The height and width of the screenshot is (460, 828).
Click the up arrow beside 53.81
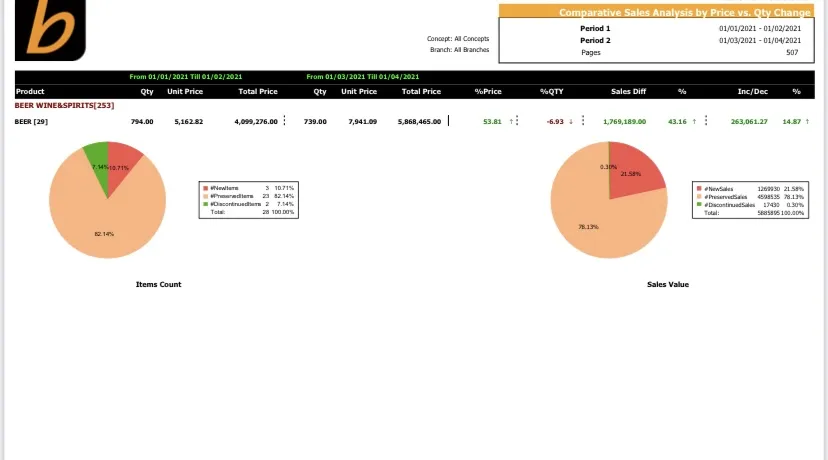[x=511, y=121]
